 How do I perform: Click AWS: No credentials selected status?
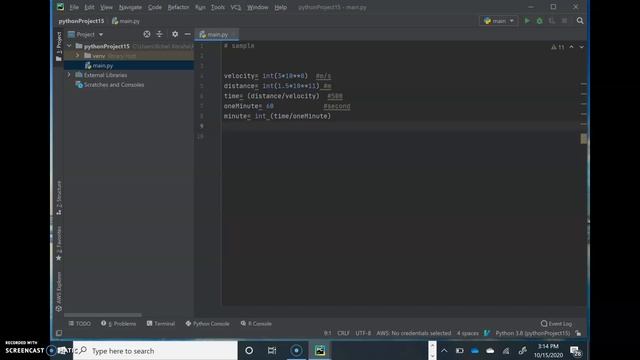[413, 333]
